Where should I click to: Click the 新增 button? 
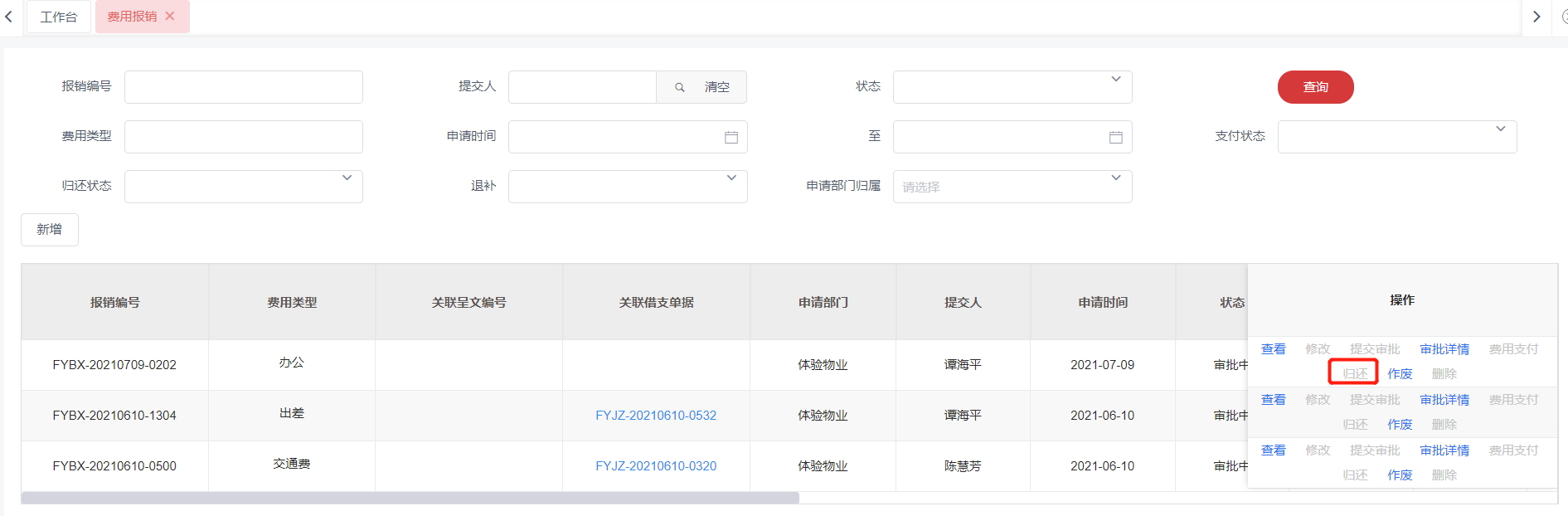pyautogui.click(x=50, y=230)
